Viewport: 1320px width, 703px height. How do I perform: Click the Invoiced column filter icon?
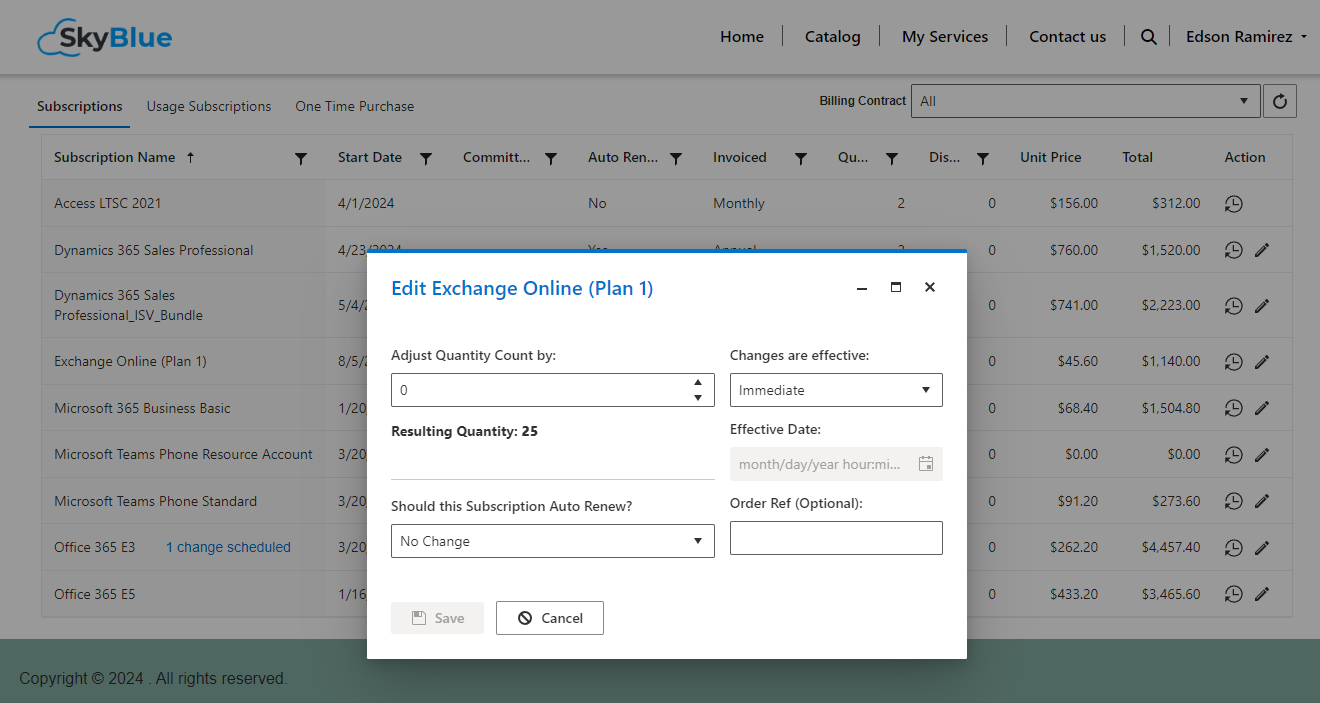[x=801, y=158]
